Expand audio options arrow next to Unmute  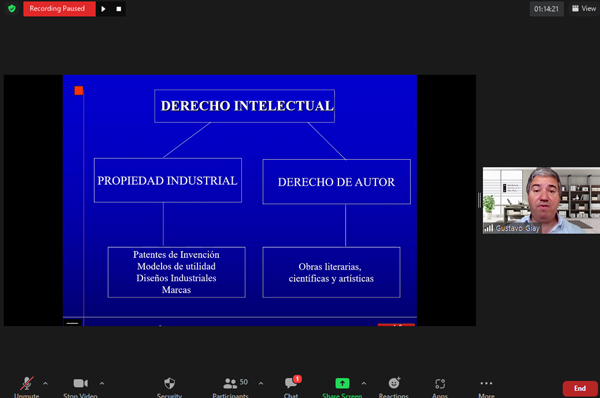[46, 383]
